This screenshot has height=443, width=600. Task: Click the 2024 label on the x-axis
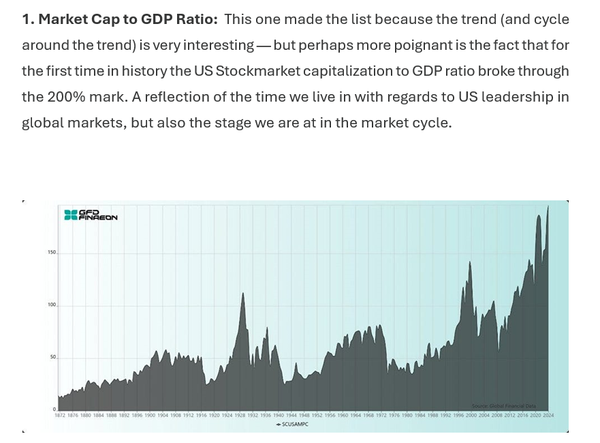(x=548, y=415)
